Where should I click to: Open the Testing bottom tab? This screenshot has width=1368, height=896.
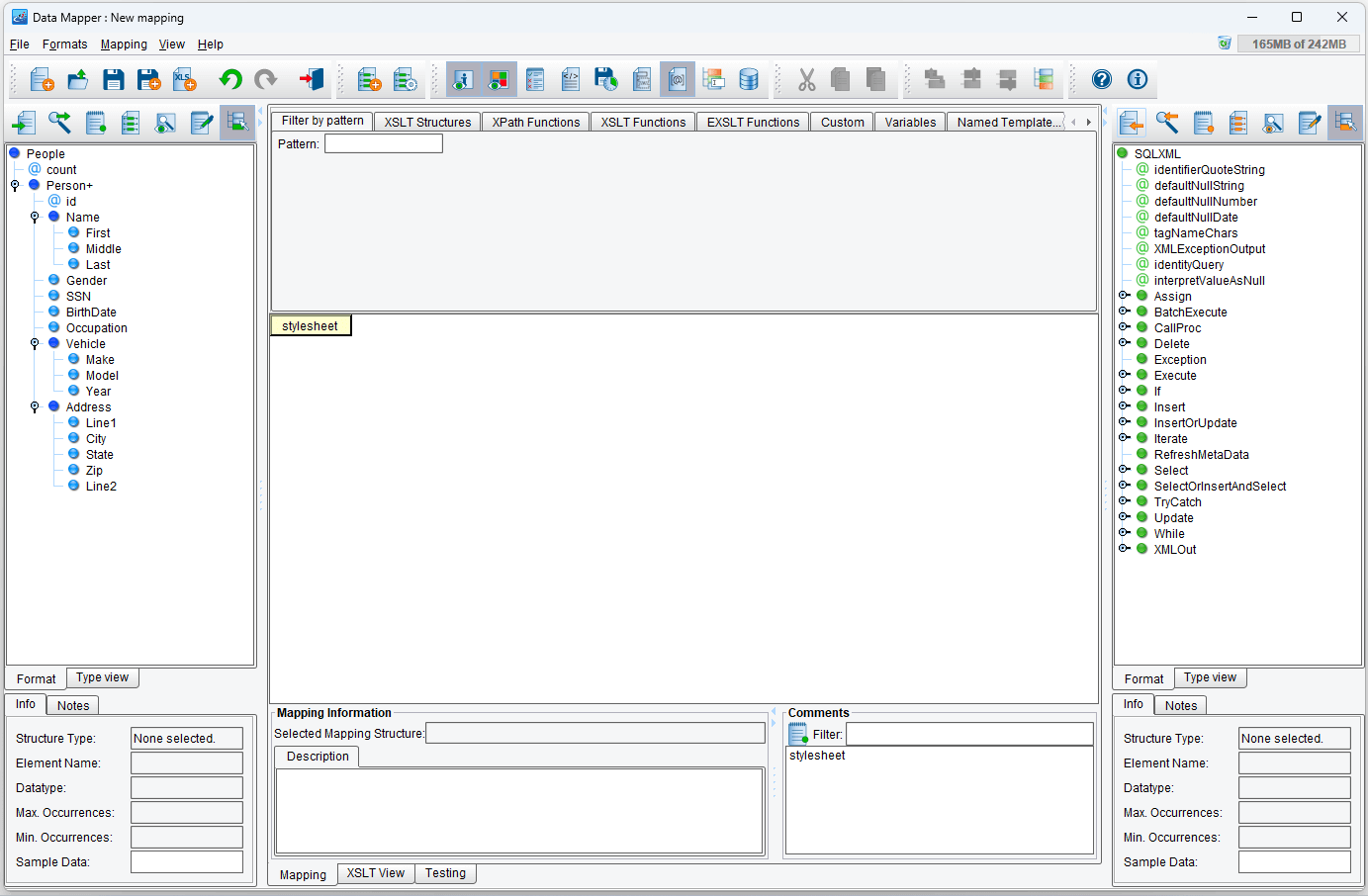tap(445, 873)
